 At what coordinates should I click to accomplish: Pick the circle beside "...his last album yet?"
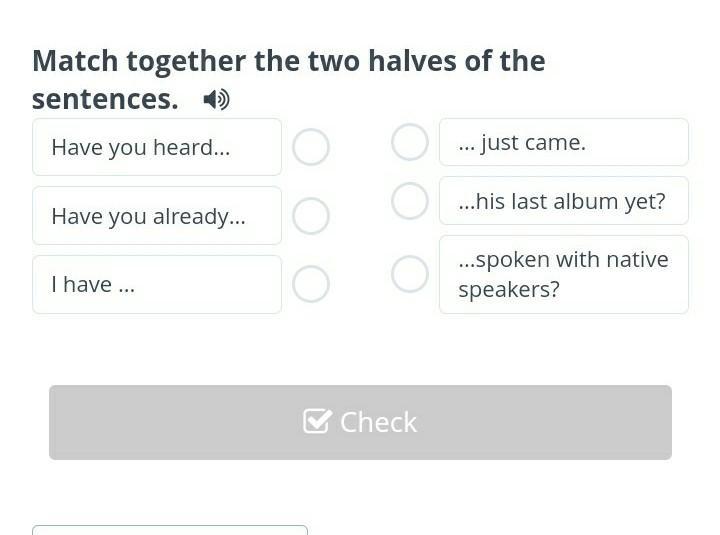point(410,201)
